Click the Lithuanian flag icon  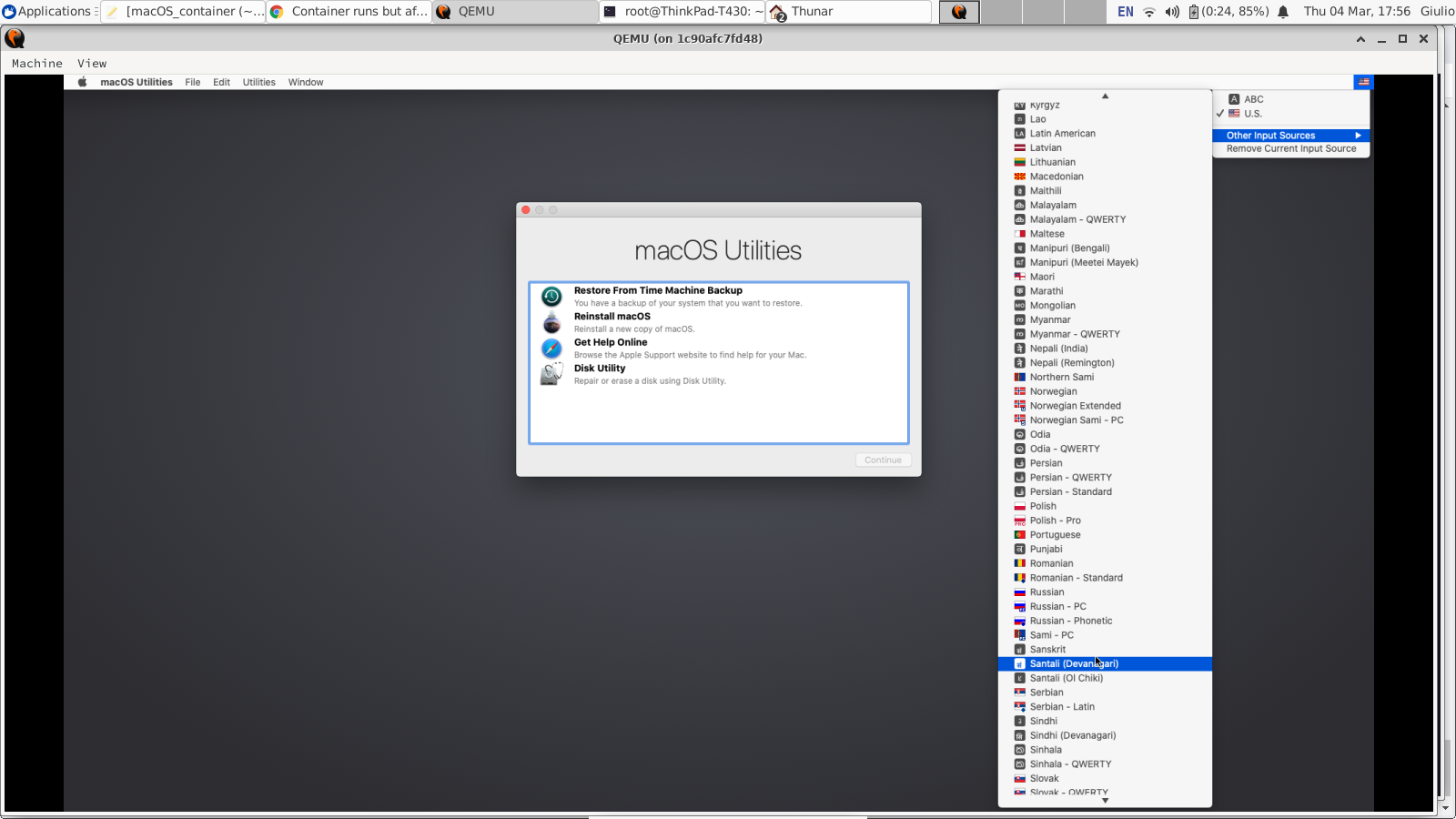tap(1020, 162)
